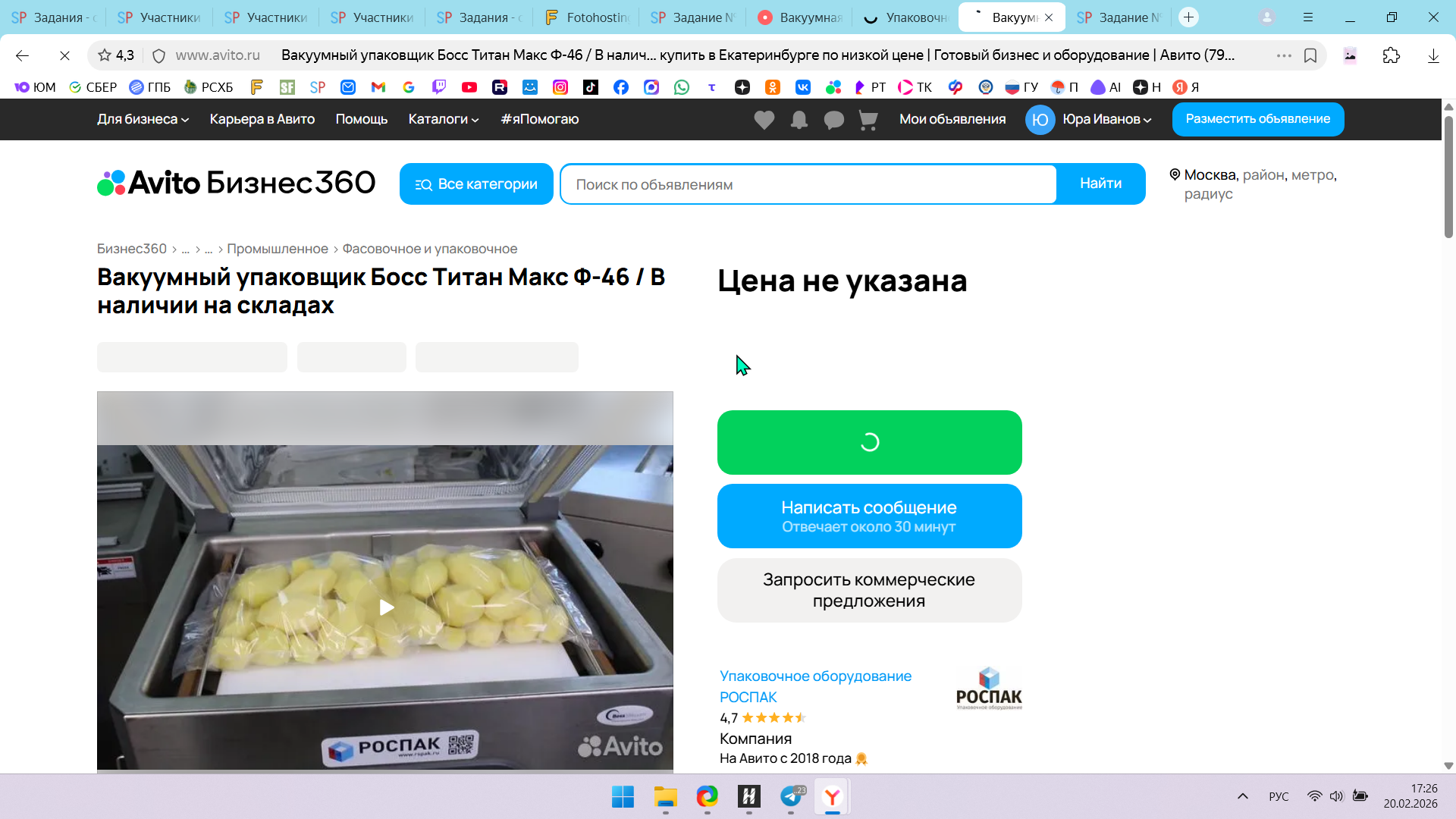This screenshot has height=819, width=1456.
Task: Click 'Разместить объявление' button
Action: (x=1257, y=119)
